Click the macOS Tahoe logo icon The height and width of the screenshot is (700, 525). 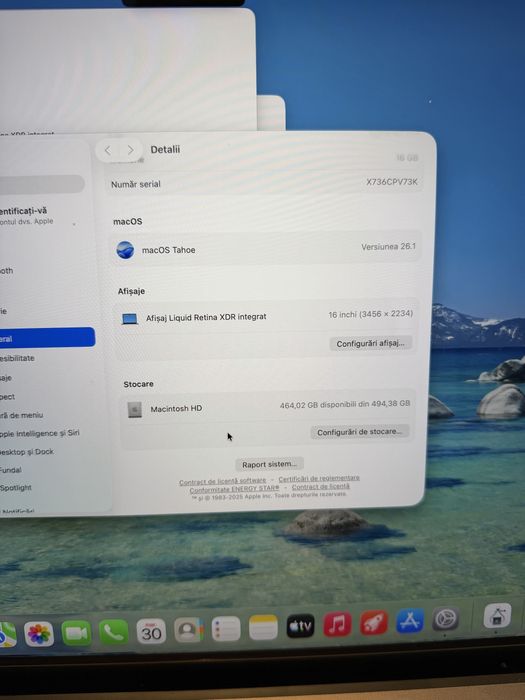tap(125, 250)
